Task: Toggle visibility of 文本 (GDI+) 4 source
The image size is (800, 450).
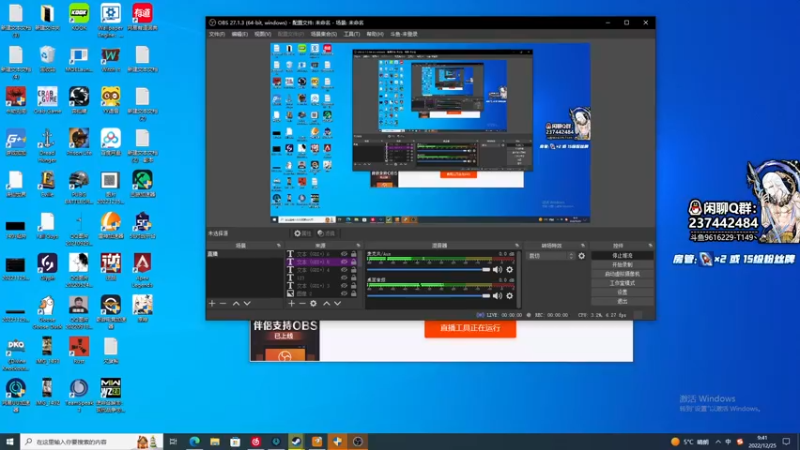Action: click(344, 270)
